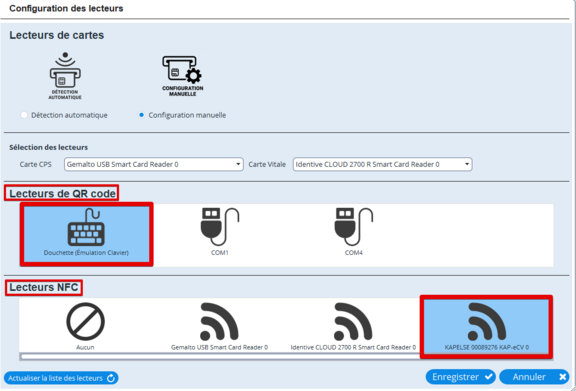
Task: Select the Configuration manuelle radio button
Action: pyautogui.click(x=141, y=115)
